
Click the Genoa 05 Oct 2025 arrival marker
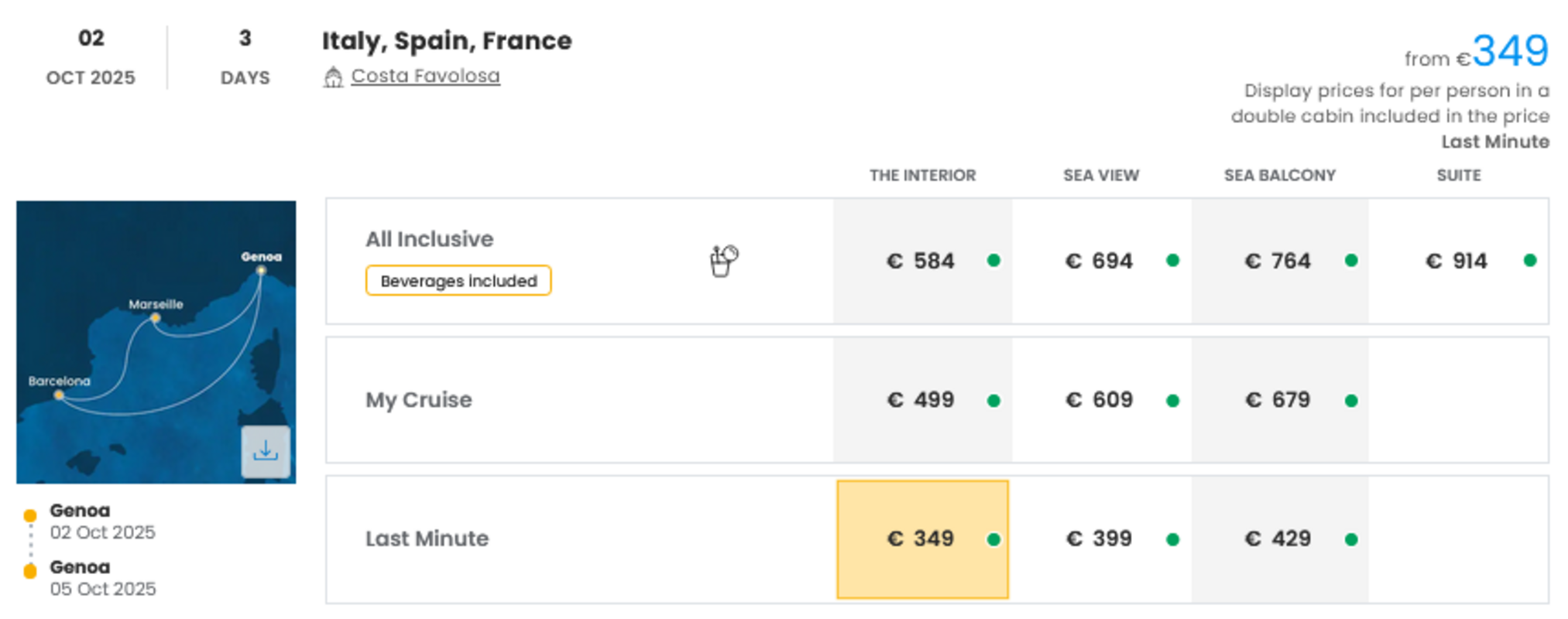pos(30,572)
